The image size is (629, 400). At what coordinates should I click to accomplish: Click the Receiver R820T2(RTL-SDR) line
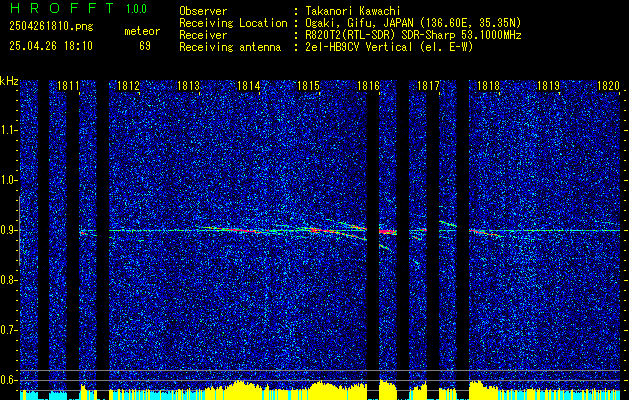(413, 35)
